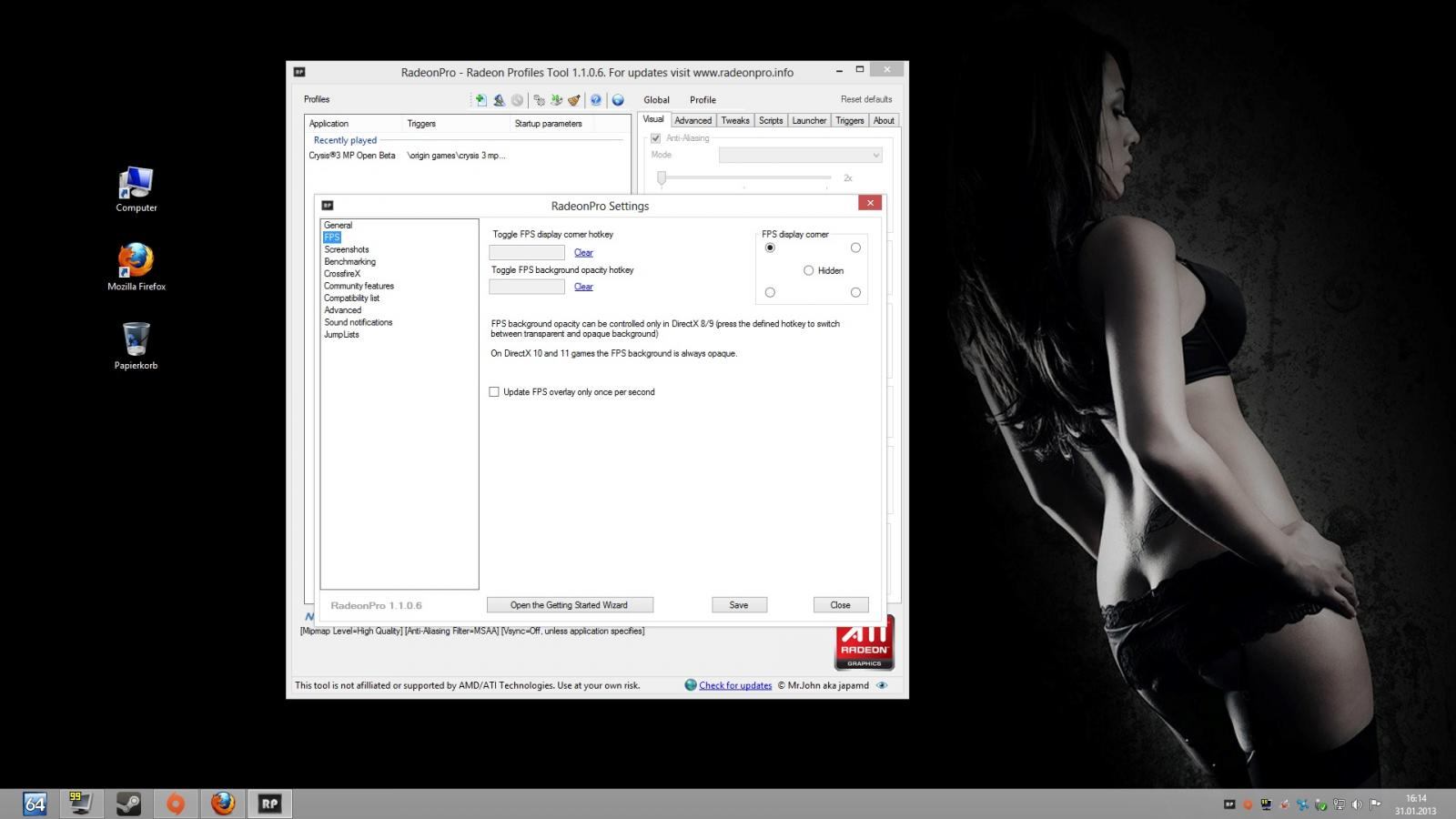Open the Computer desktop icon

coord(136,189)
